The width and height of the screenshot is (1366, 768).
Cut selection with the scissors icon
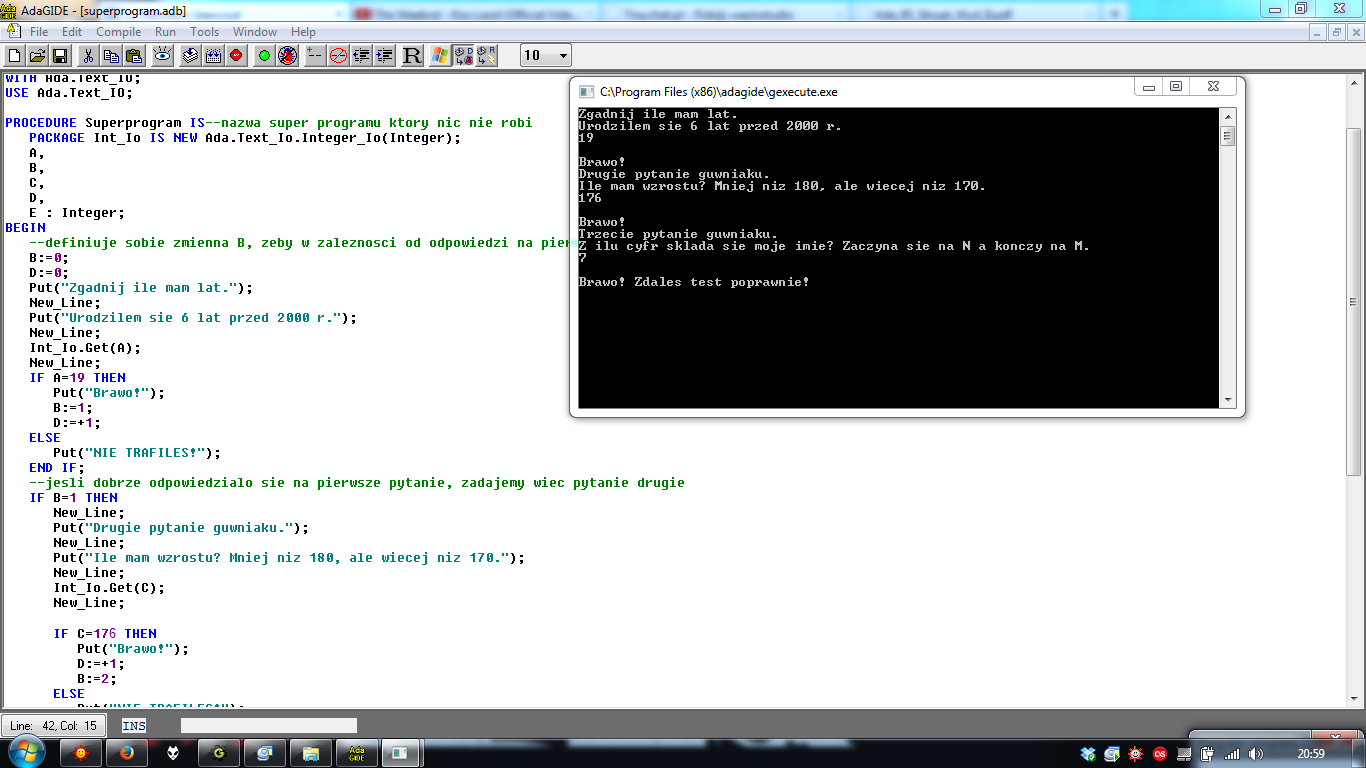click(88, 56)
